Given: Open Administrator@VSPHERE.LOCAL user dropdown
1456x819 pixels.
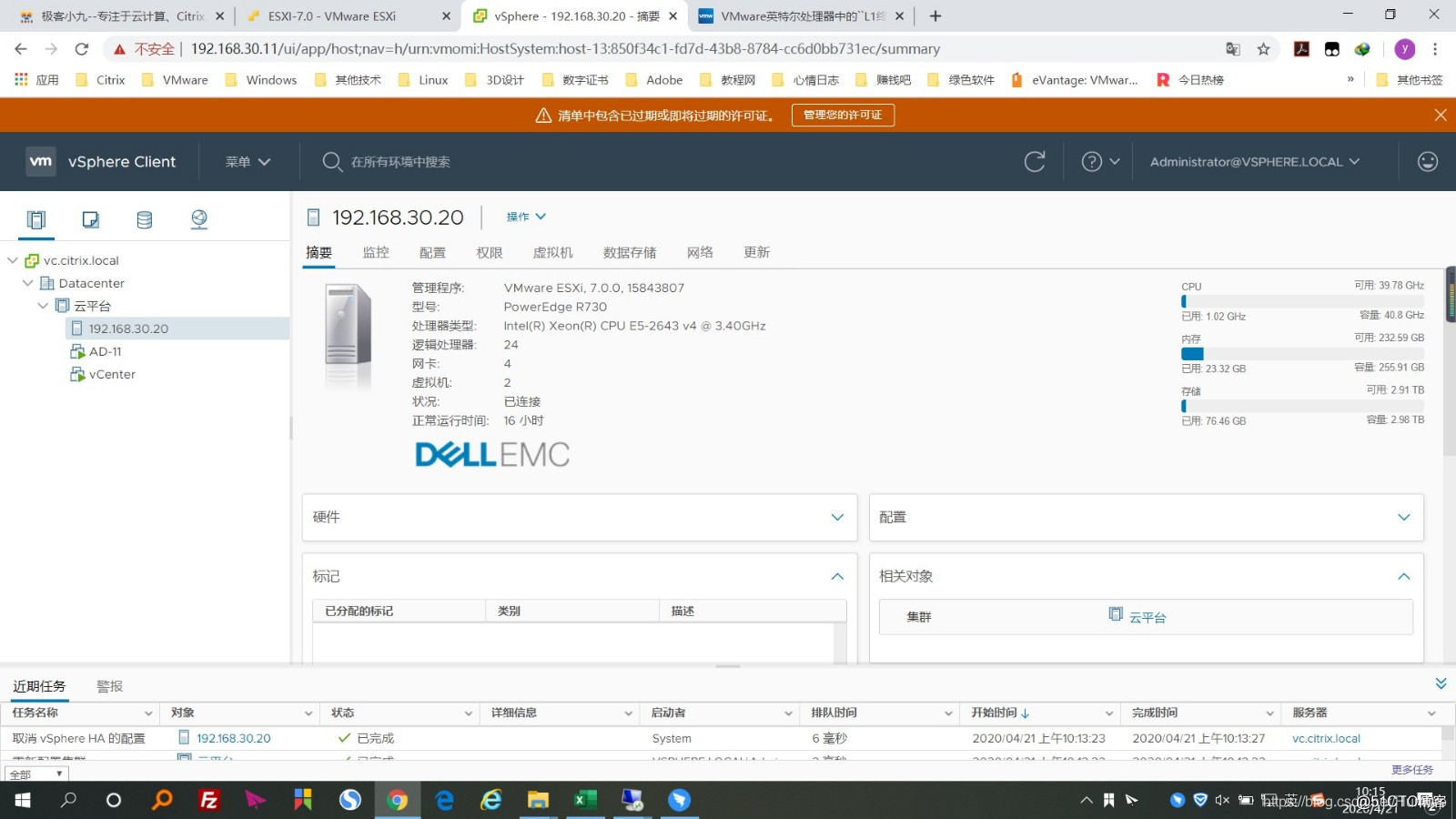Looking at the screenshot, I should click(1255, 162).
